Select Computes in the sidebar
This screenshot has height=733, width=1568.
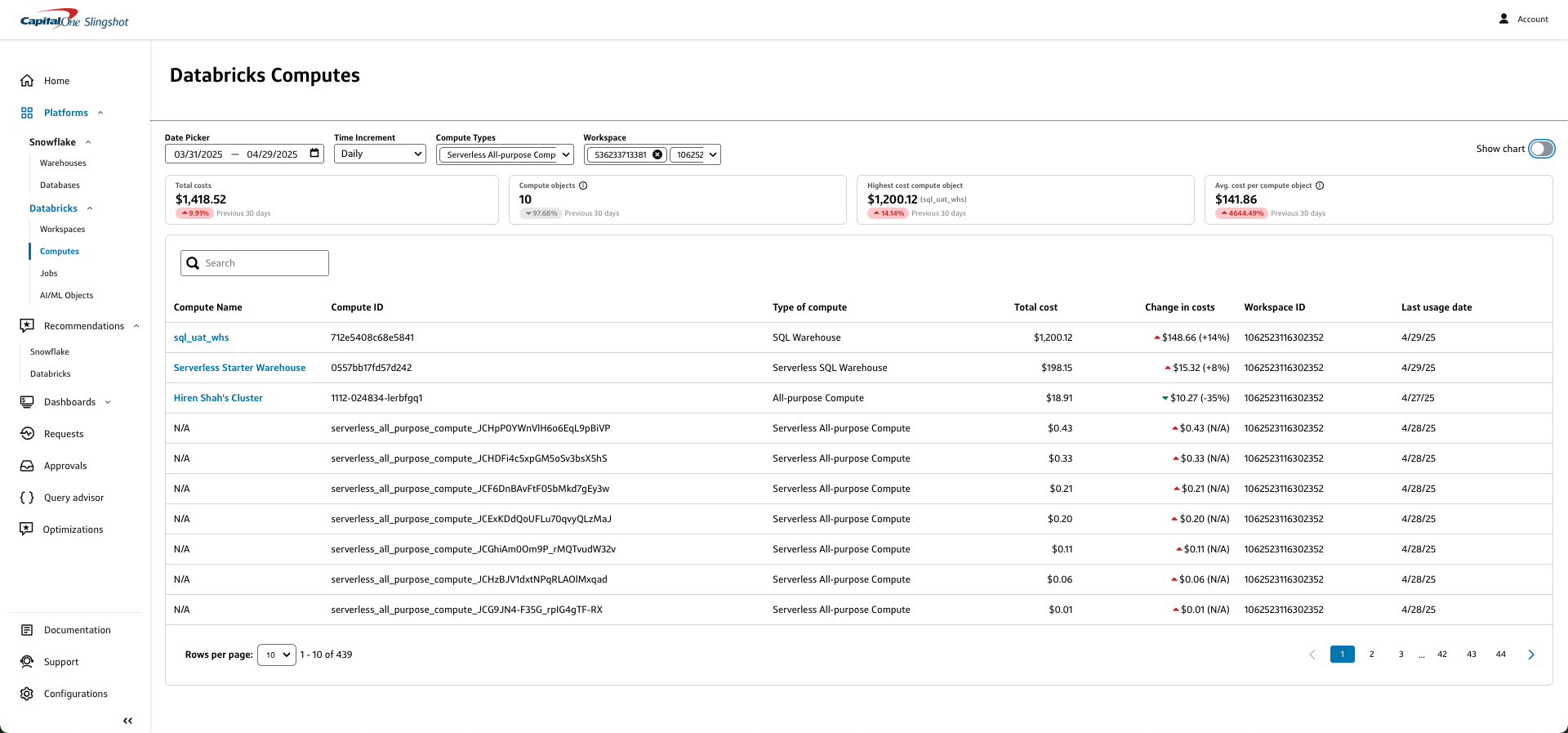point(60,252)
